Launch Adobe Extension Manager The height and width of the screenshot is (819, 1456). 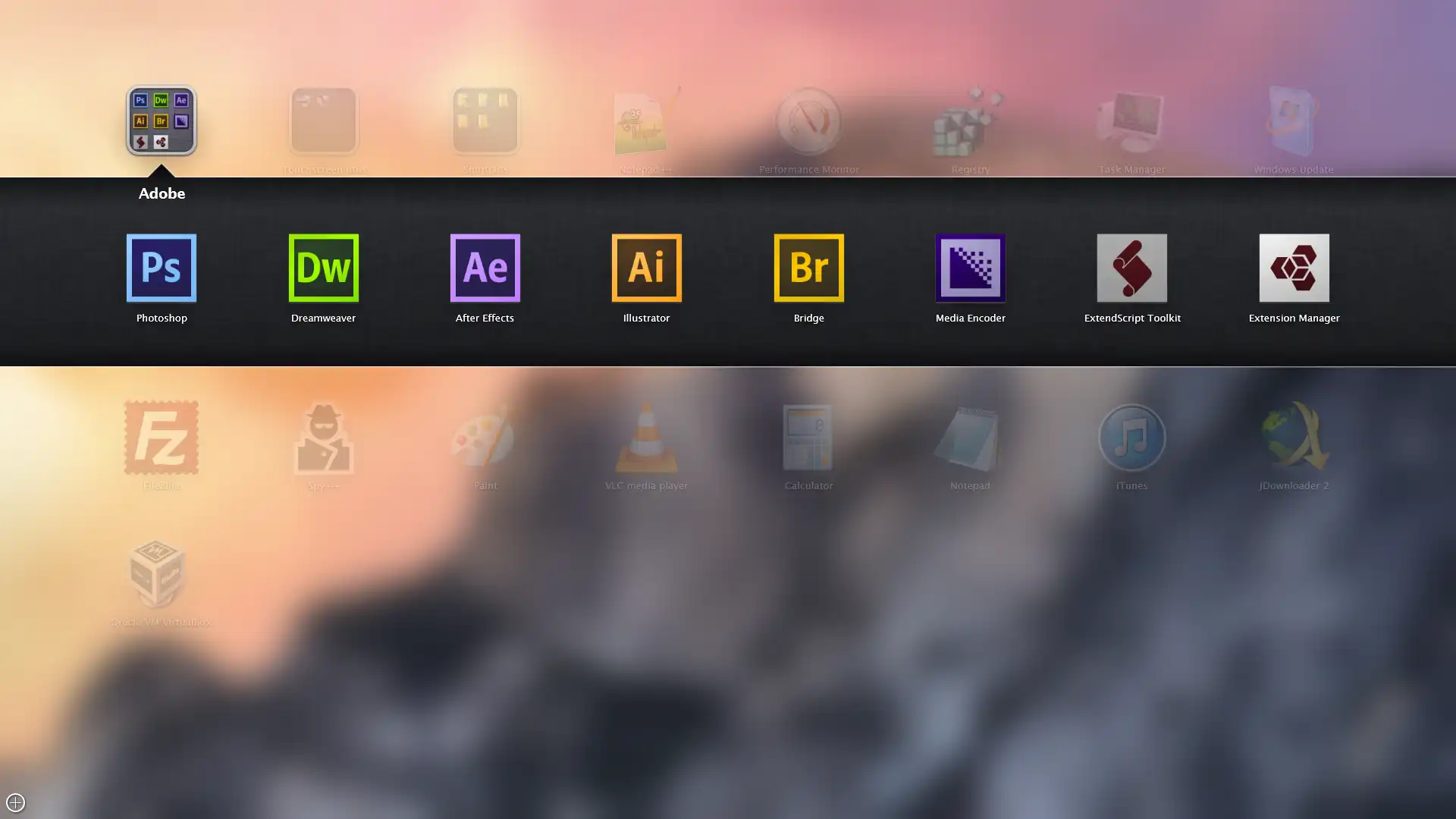1294,267
